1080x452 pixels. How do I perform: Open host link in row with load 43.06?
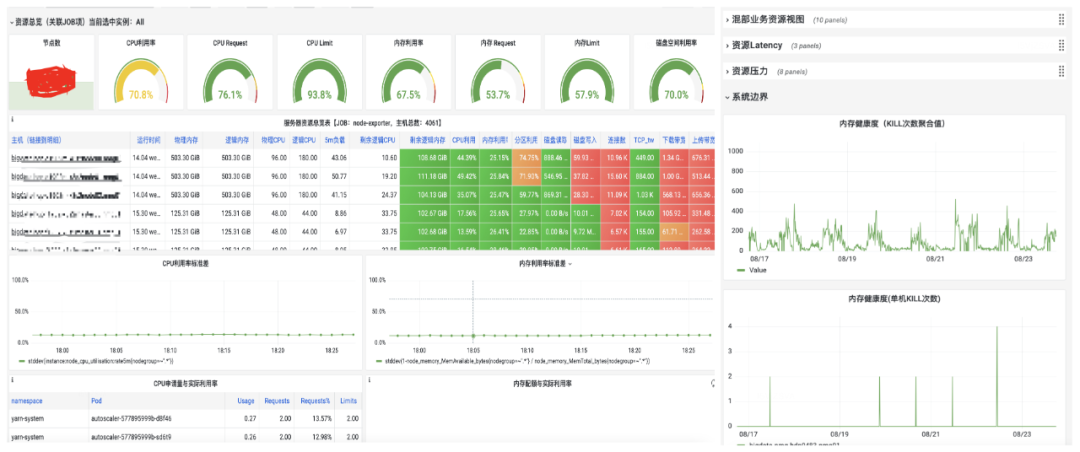pos(66,158)
